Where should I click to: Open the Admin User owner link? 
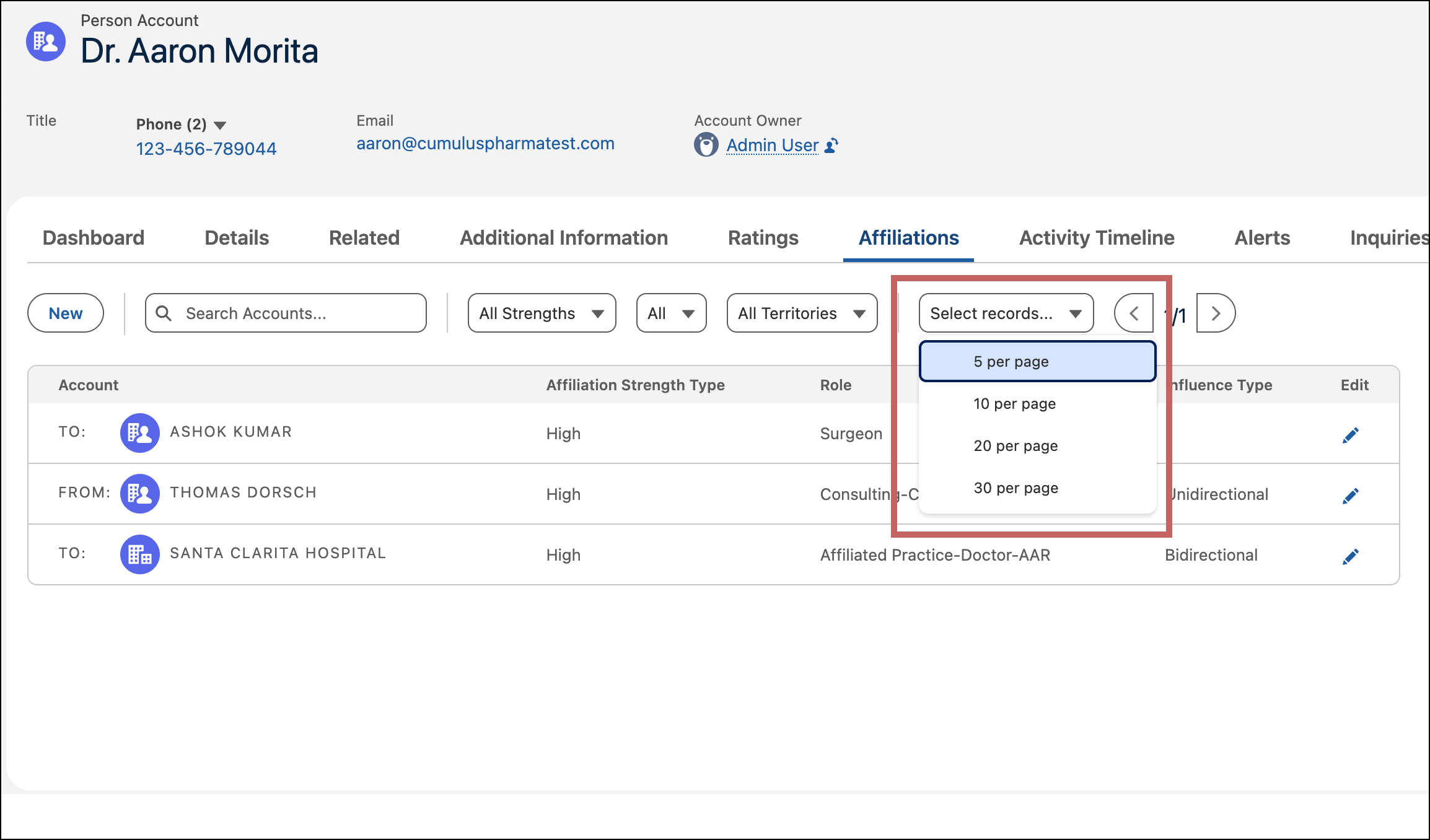[x=773, y=145]
